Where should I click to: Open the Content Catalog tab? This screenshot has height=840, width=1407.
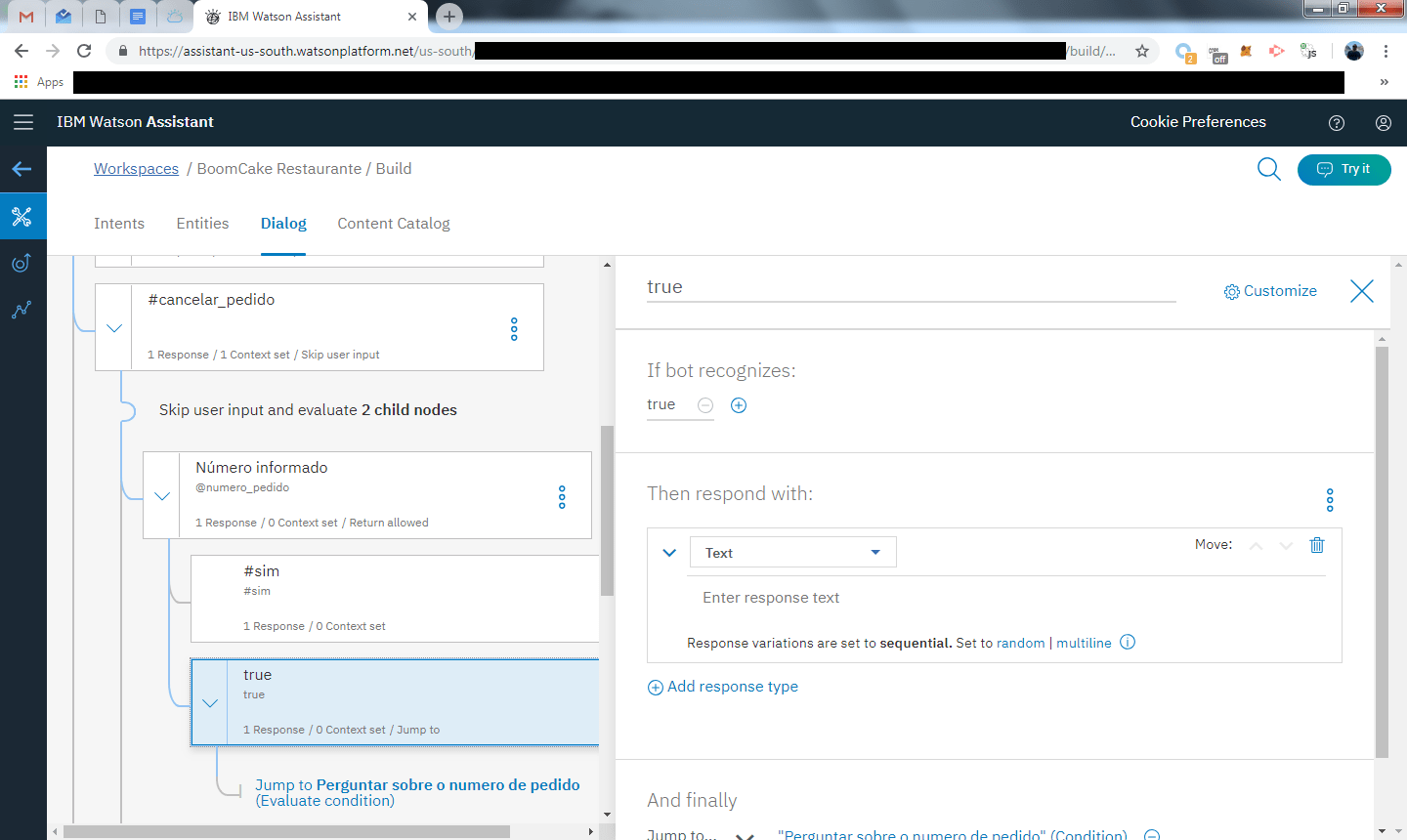(x=394, y=224)
